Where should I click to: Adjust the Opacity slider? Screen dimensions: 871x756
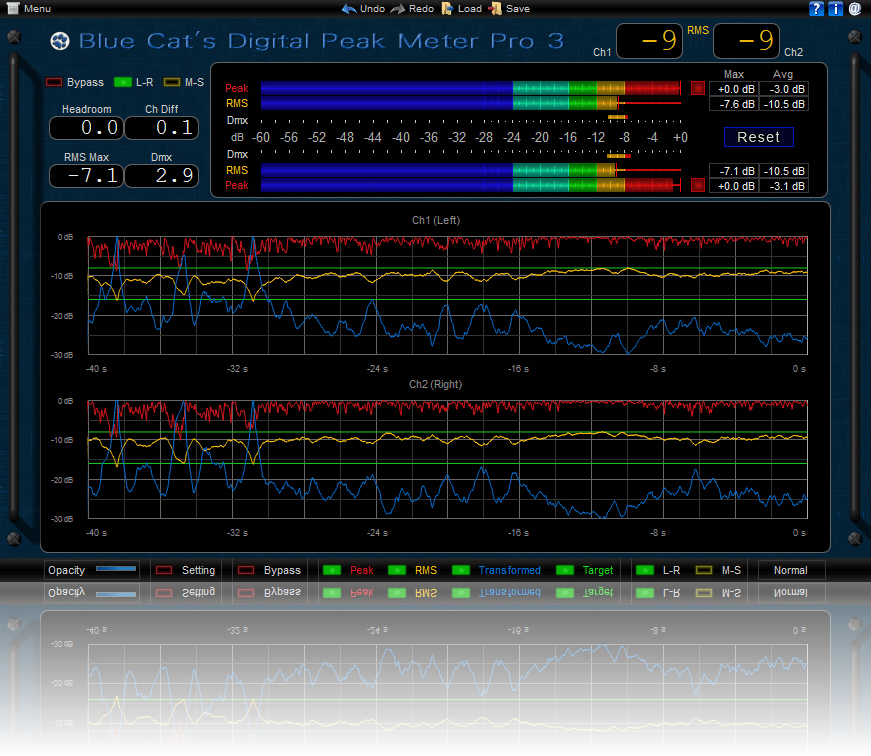coord(116,569)
